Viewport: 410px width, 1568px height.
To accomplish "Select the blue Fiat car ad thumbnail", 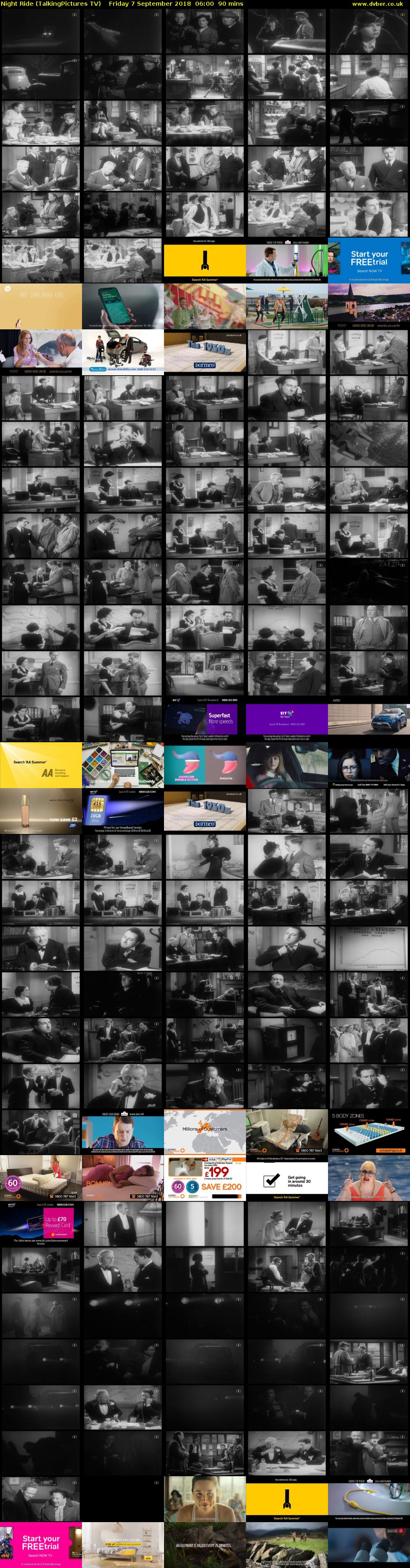I will [369, 719].
